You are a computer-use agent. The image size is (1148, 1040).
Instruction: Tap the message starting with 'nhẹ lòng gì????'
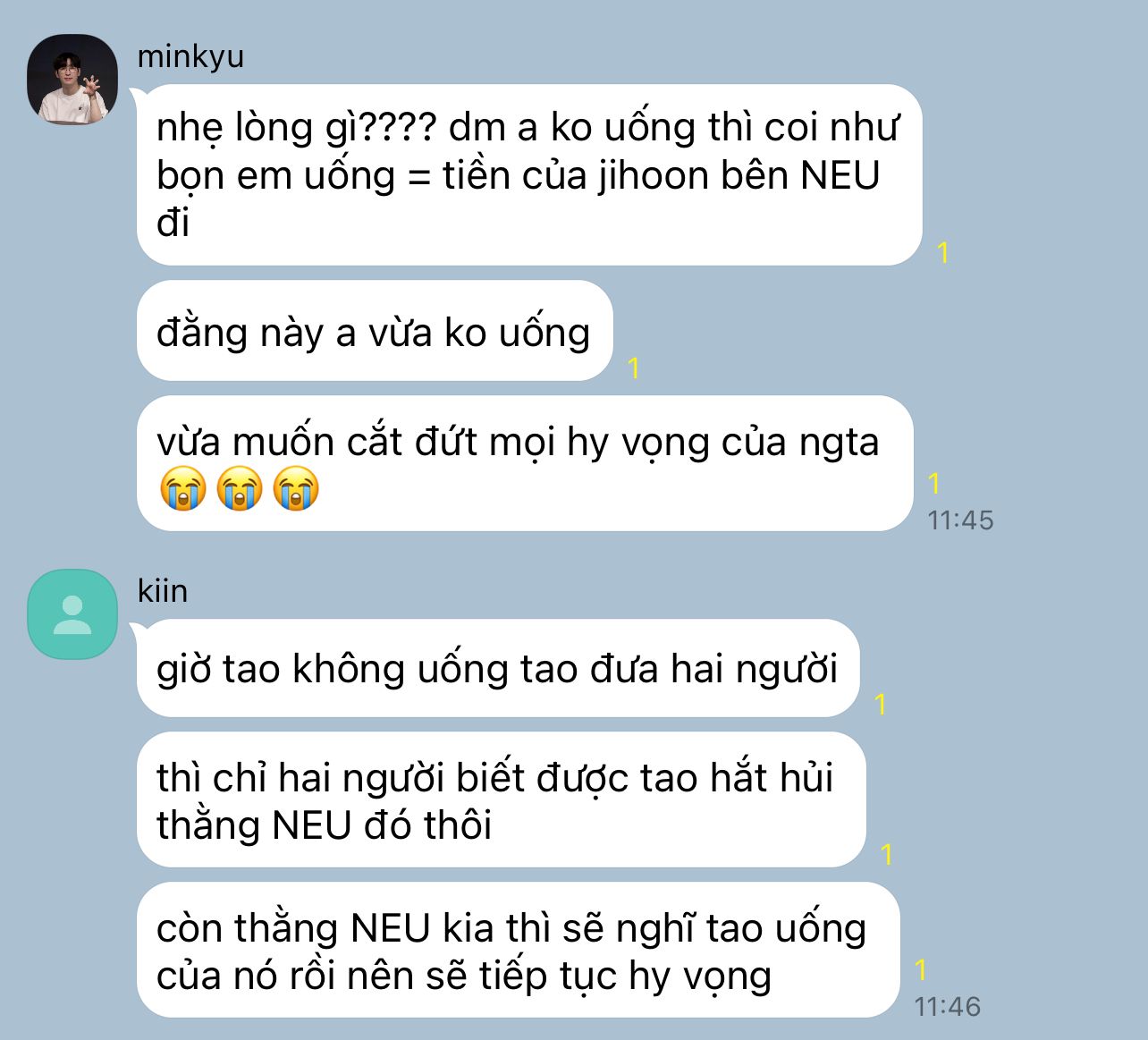(529, 174)
